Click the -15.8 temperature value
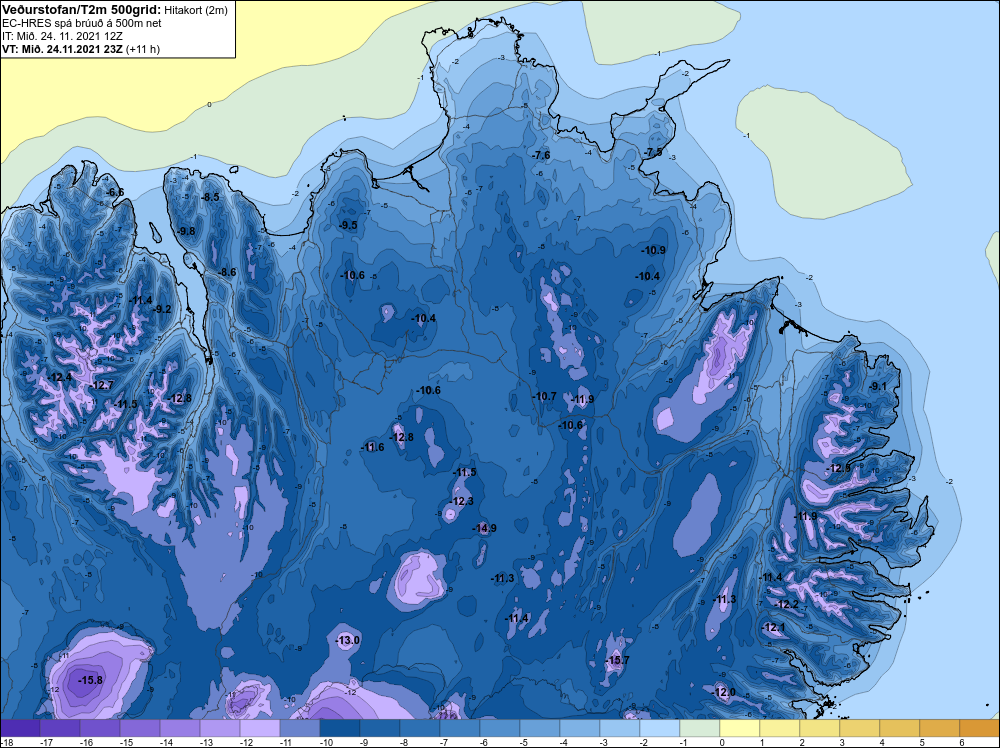 point(90,680)
